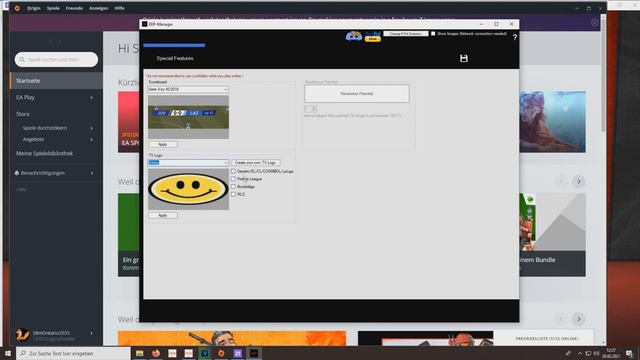
Task: Open the Windows notification center icon
Action: point(629,353)
